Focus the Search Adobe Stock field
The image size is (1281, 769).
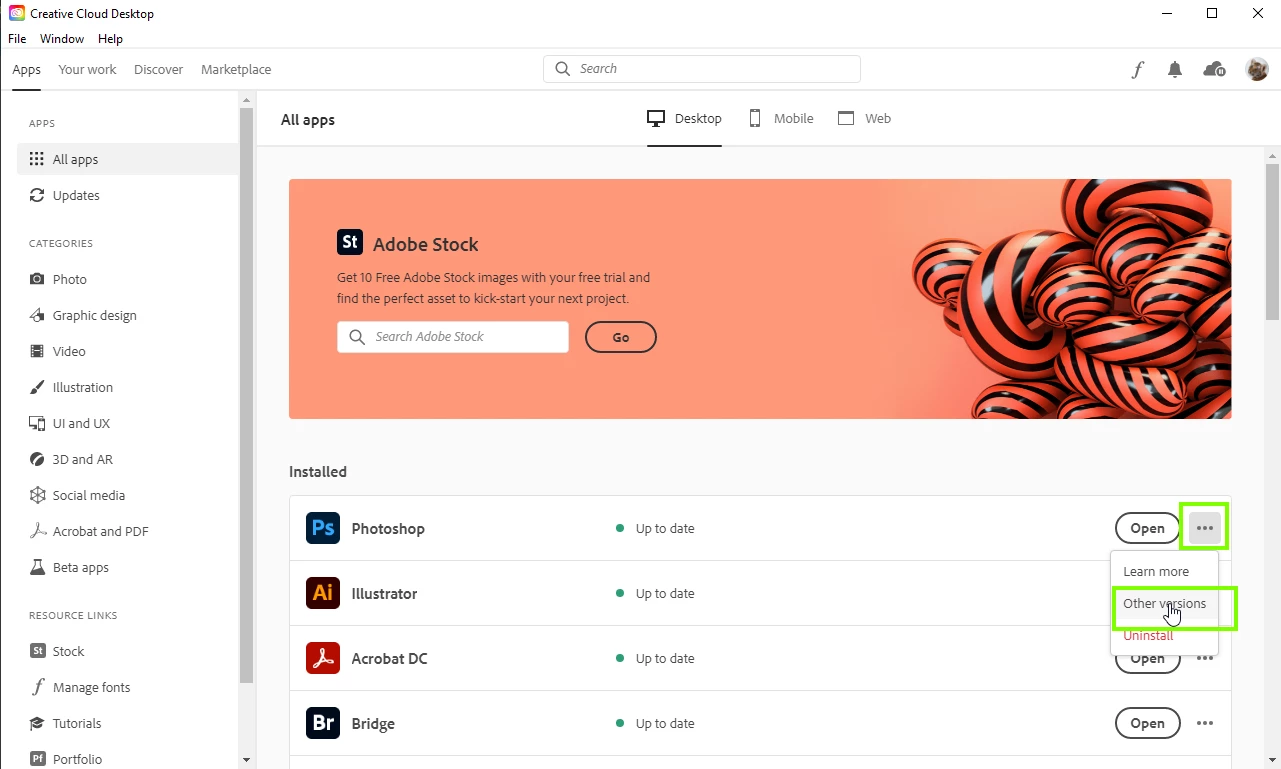point(453,337)
